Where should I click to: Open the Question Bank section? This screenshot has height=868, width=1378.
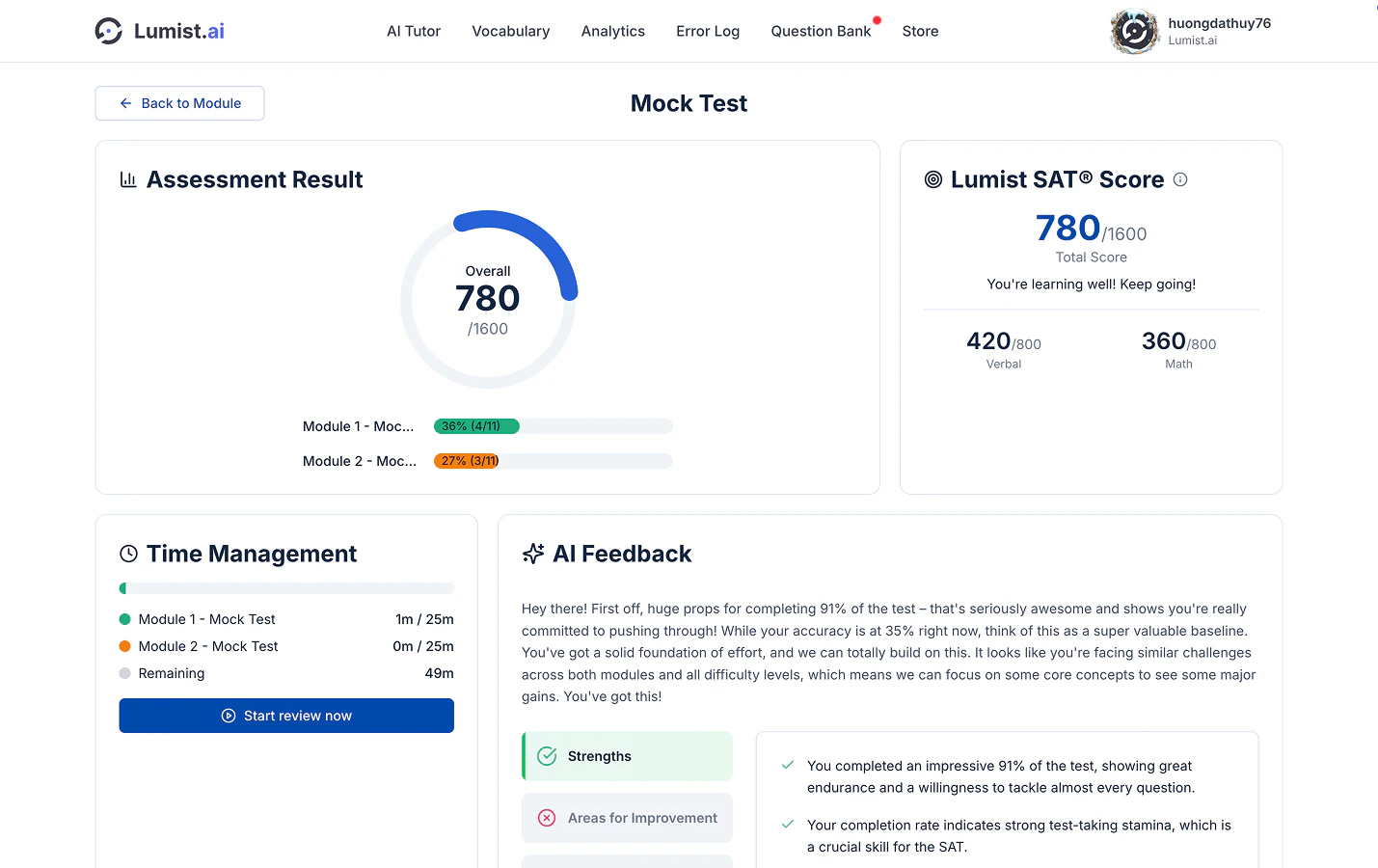(x=821, y=31)
